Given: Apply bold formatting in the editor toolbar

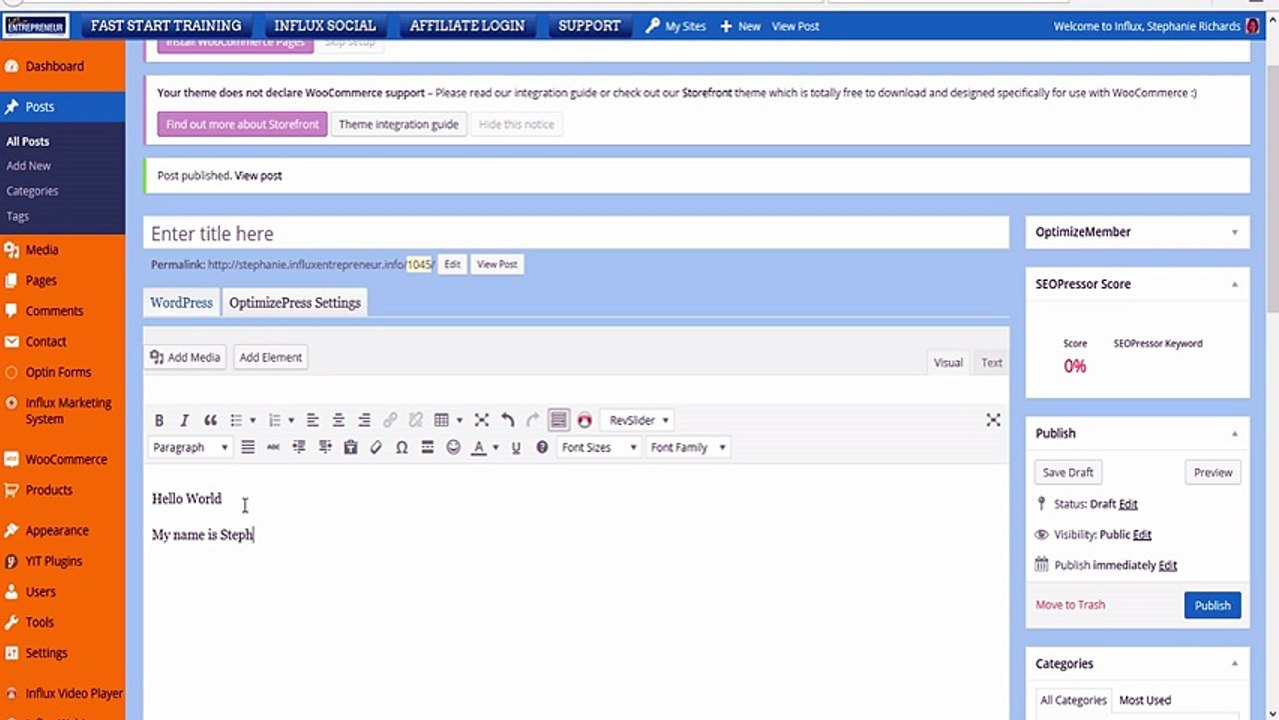Looking at the screenshot, I should (x=159, y=420).
